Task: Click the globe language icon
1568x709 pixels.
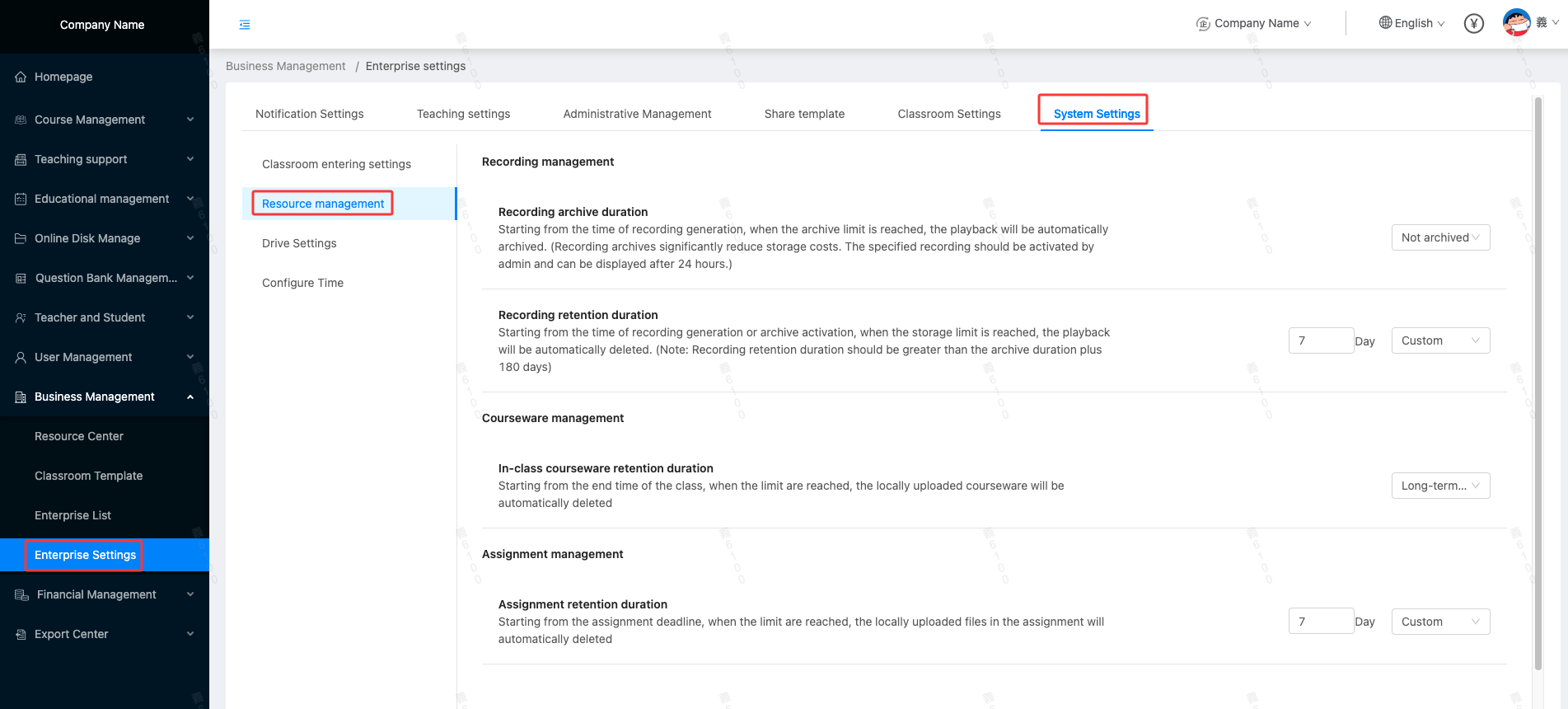Action: pyautogui.click(x=1385, y=23)
